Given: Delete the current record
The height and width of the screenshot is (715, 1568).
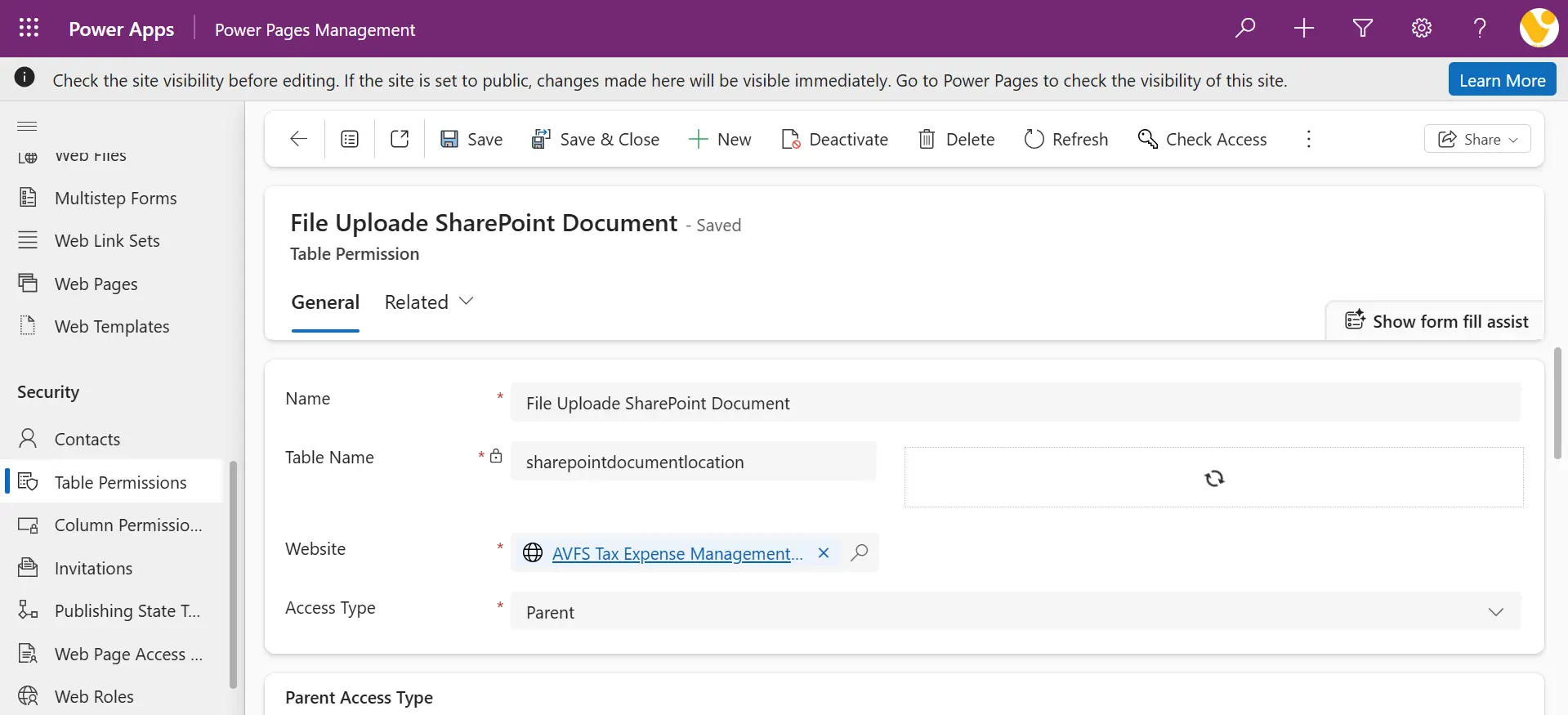Looking at the screenshot, I should point(956,139).
